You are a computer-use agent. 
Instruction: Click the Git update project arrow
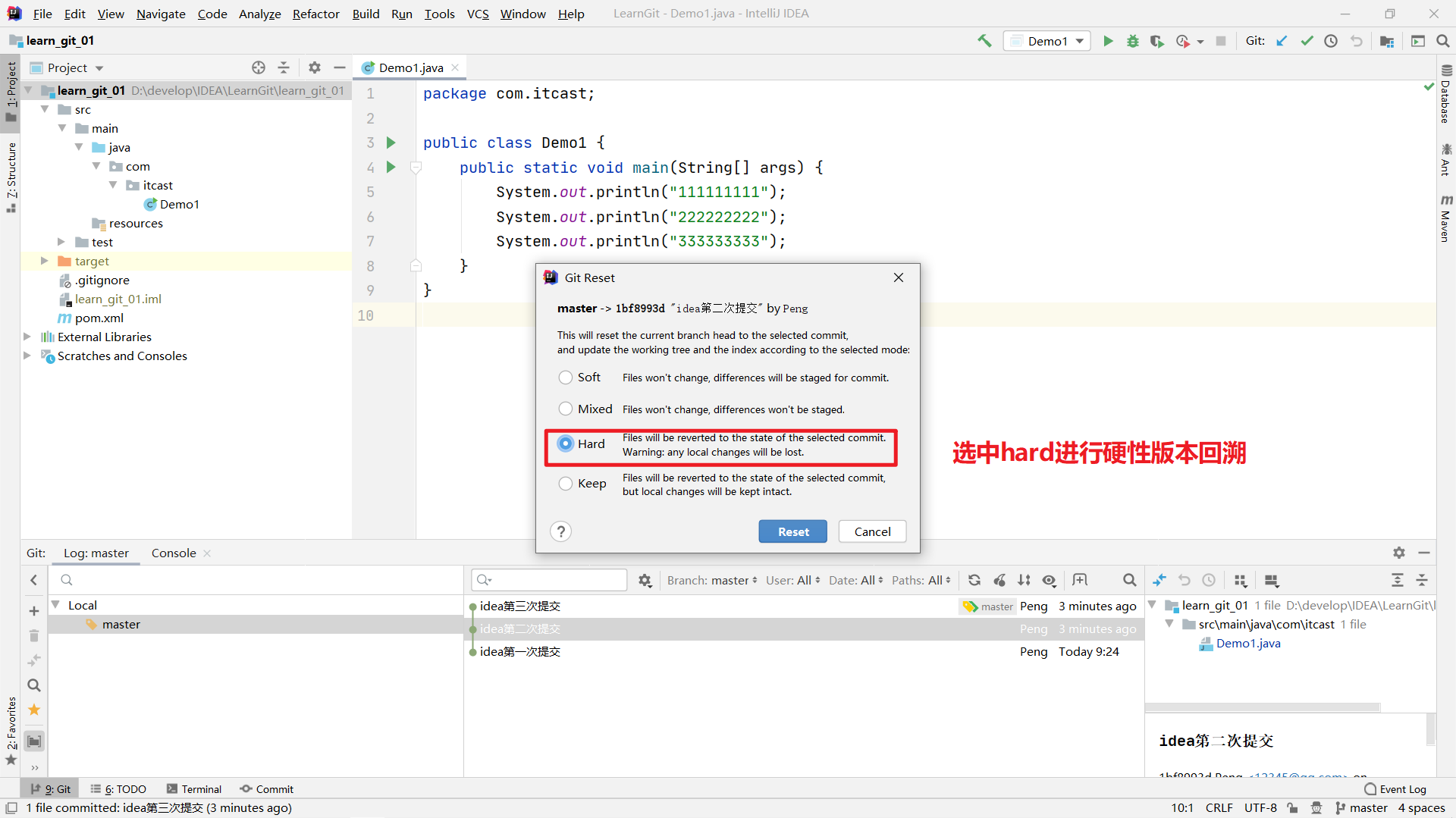click(1282, 41)
